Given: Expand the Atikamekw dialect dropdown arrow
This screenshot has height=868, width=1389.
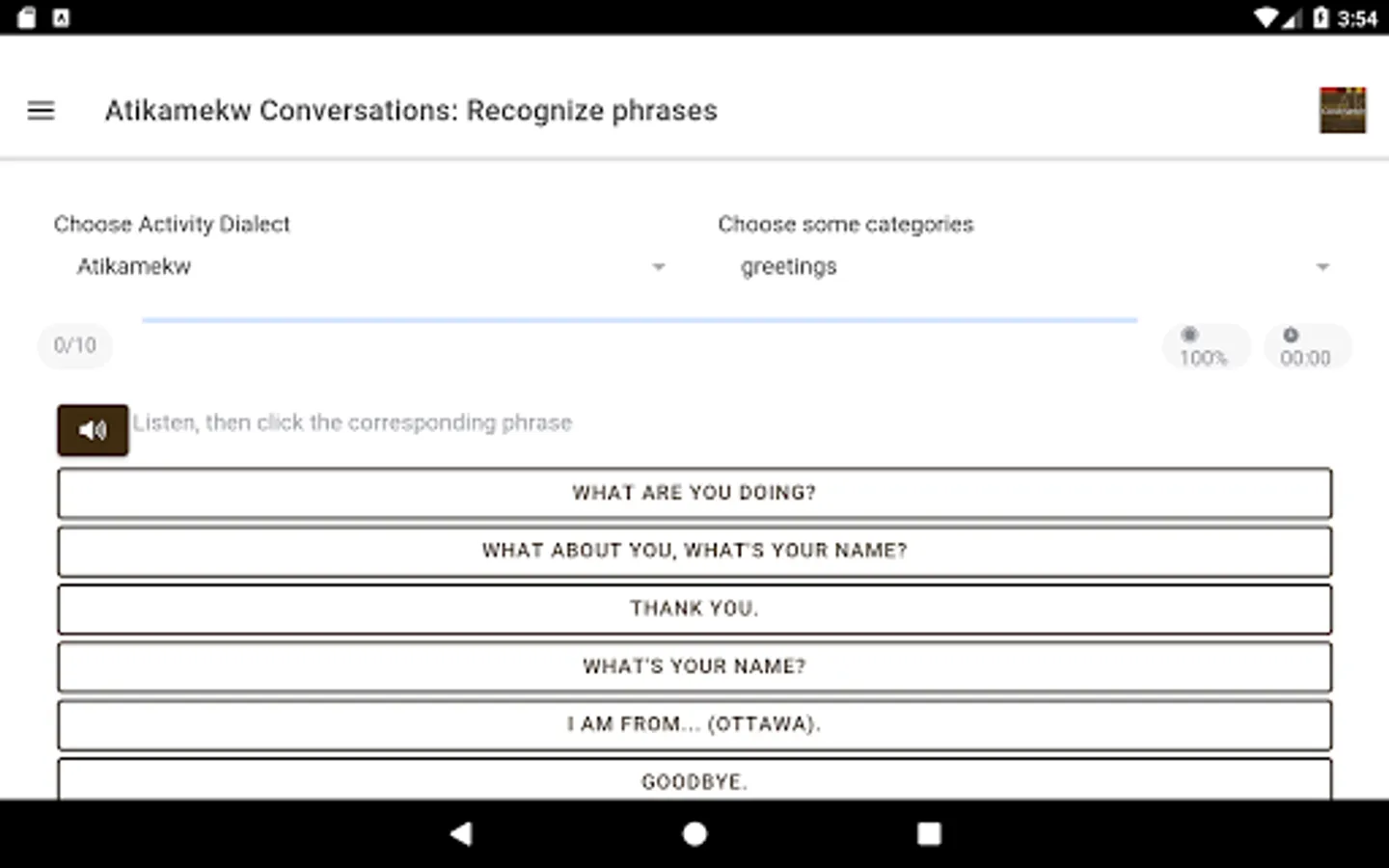Looking at the screenshot, I should [x=658, y=267].
